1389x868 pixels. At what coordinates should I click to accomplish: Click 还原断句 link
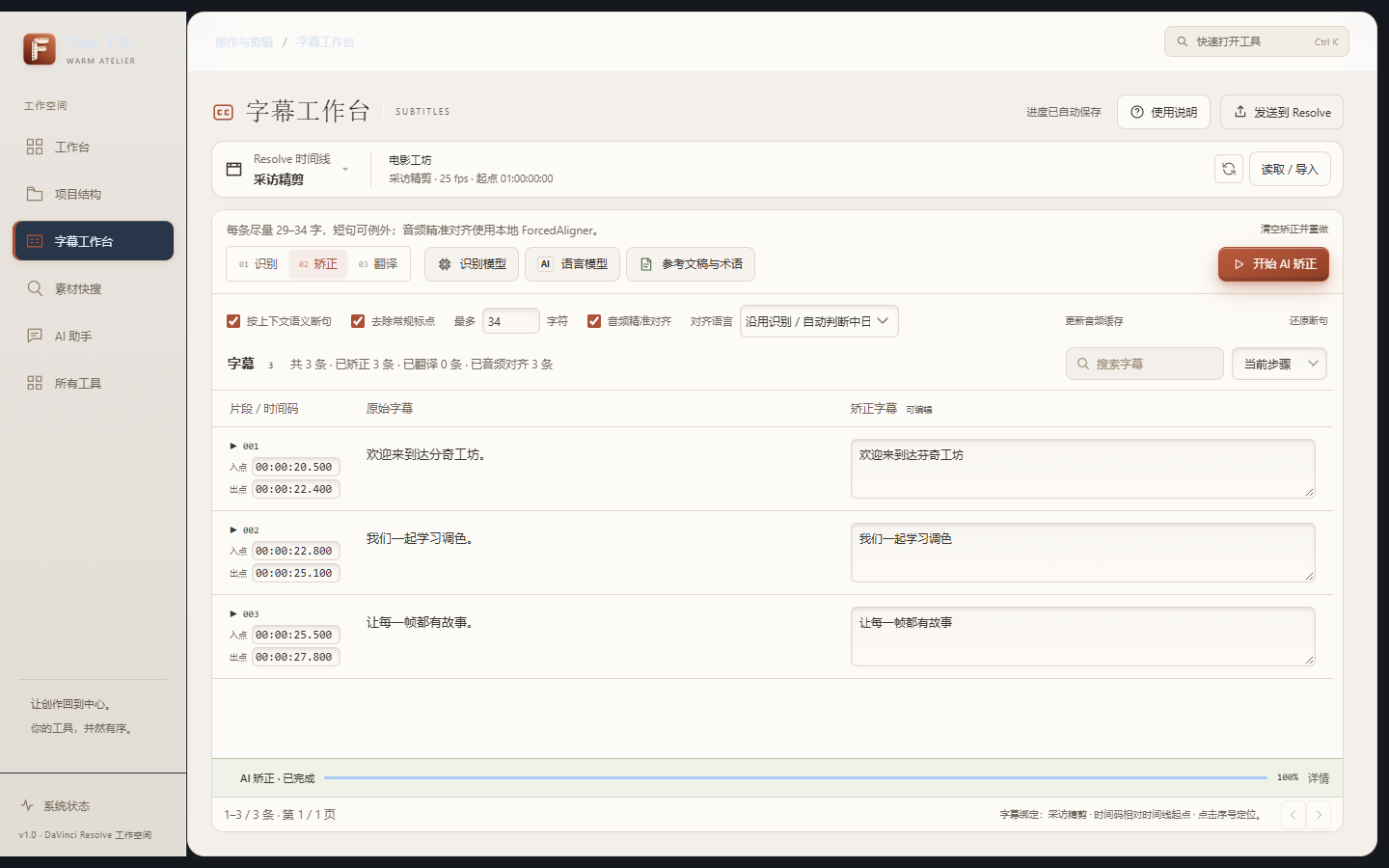1309,321
